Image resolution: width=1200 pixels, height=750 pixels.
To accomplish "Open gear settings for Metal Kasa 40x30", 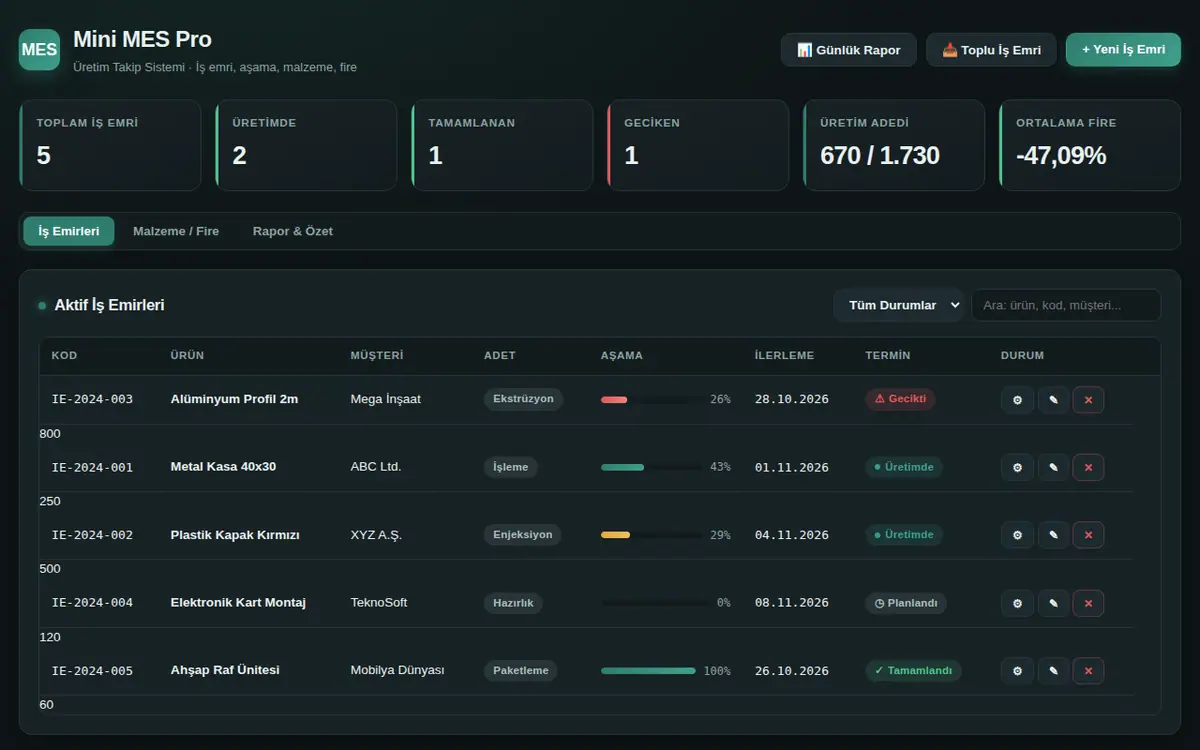I will 1017,467.
